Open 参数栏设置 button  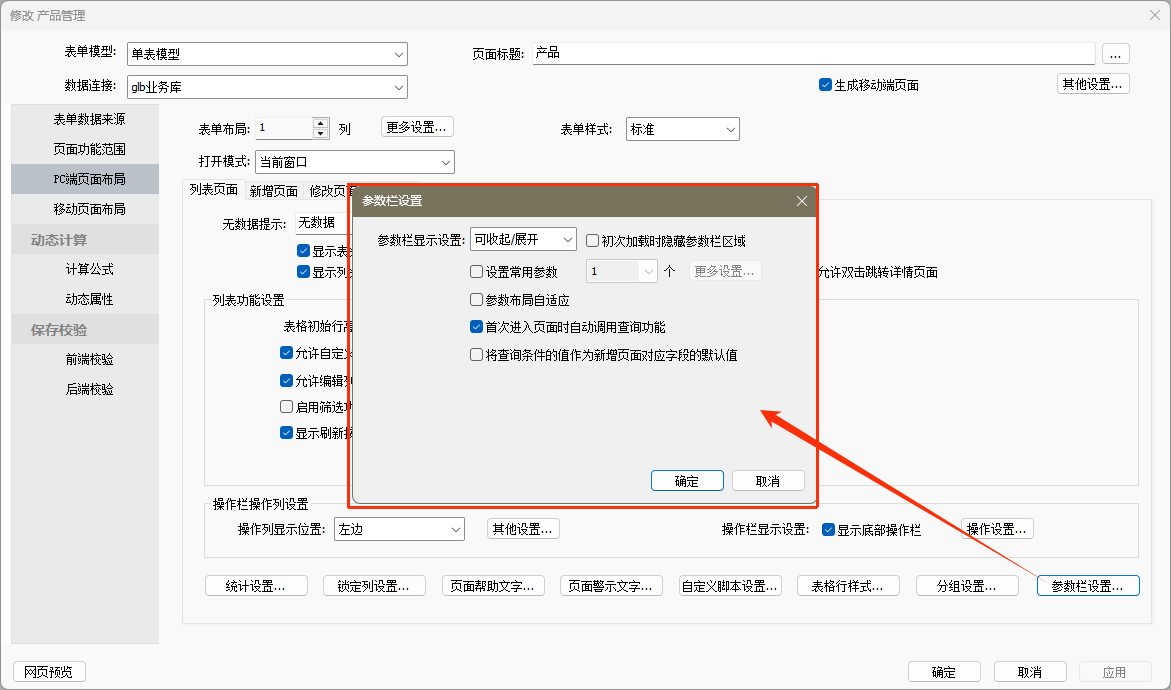pyautogui.click(x=1088, y=585)
